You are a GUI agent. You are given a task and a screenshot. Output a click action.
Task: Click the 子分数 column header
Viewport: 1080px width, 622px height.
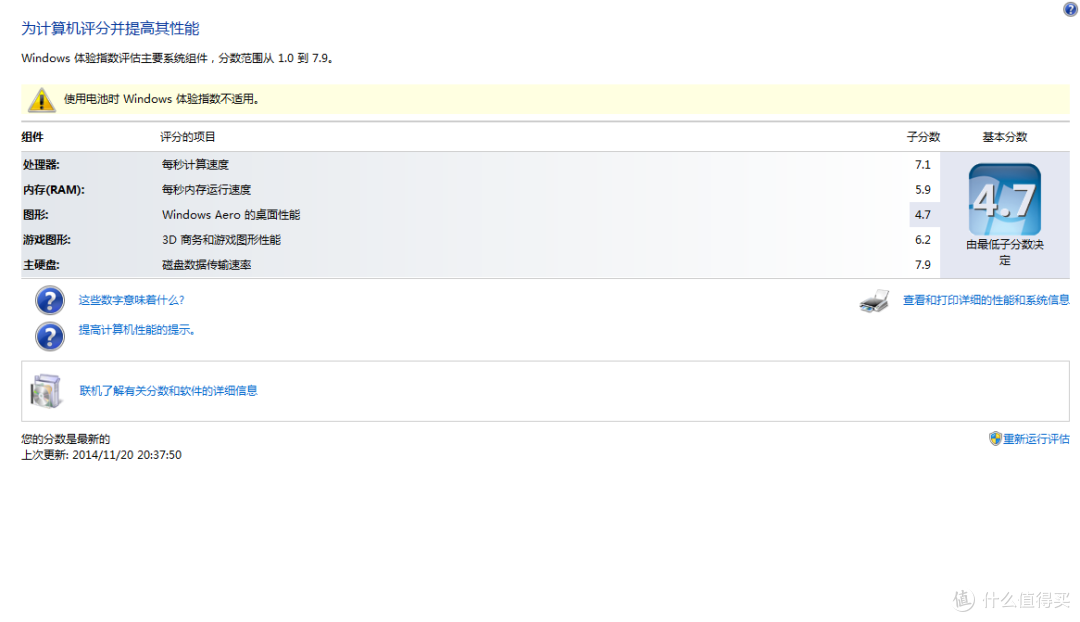923,137
